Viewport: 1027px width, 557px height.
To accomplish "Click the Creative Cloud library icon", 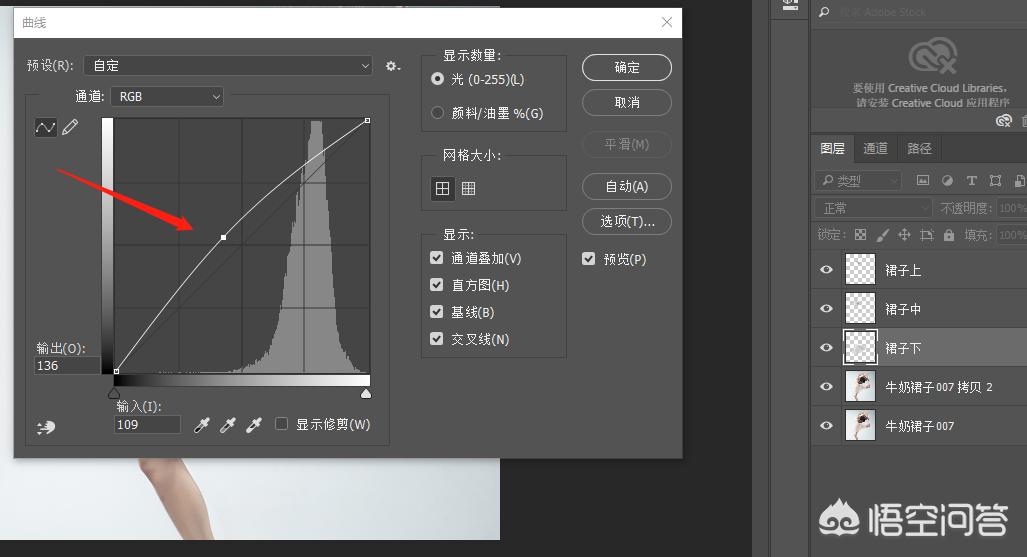I will pyautogui.click(x=1003, y=121).
